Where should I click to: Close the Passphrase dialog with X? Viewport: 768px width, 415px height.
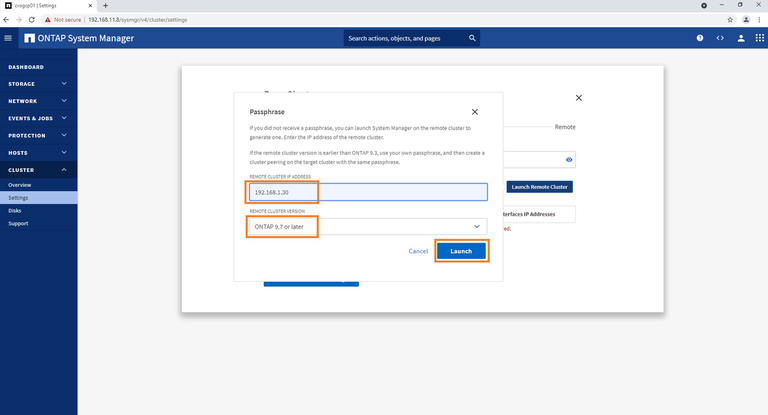click(474, 113)
